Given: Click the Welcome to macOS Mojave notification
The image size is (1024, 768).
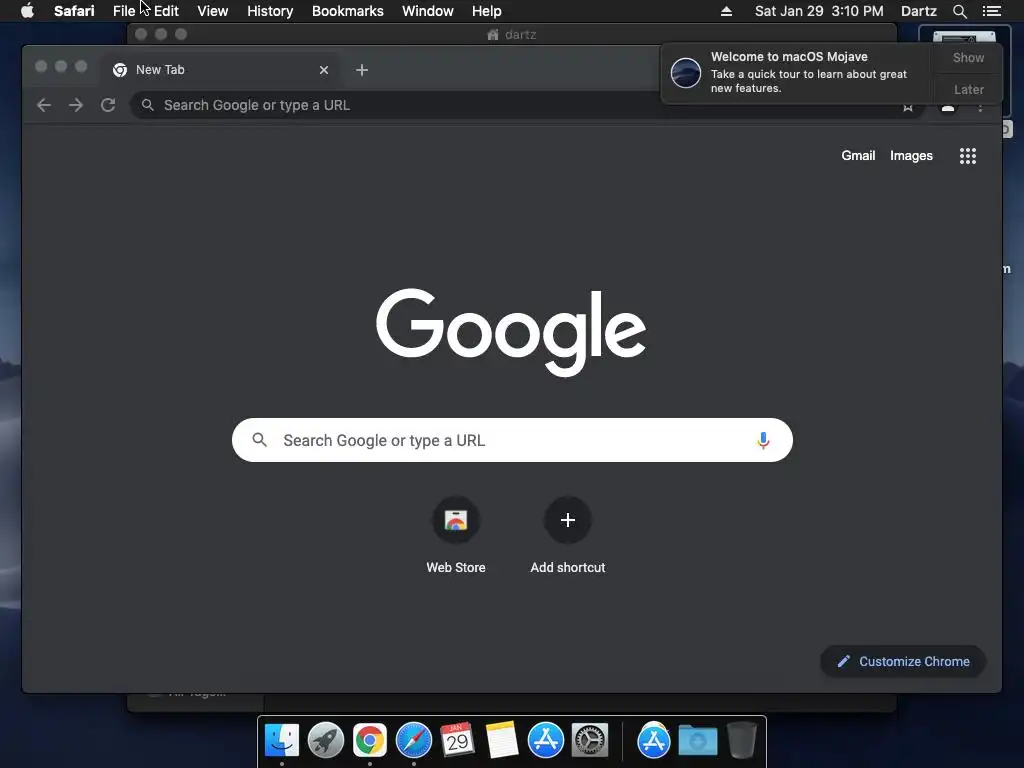Looking at the screenshot, I should point(797,73).
